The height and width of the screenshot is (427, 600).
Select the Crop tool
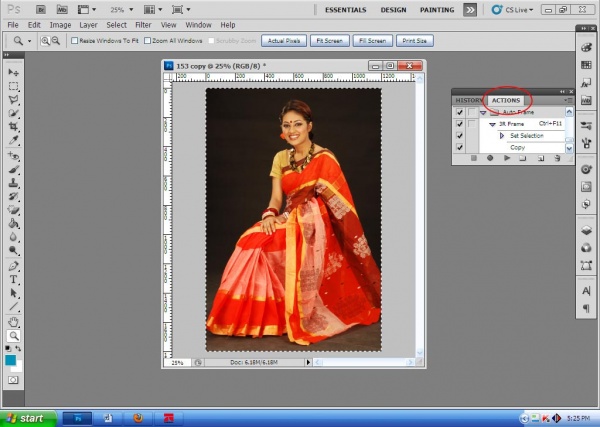(14, 128)
